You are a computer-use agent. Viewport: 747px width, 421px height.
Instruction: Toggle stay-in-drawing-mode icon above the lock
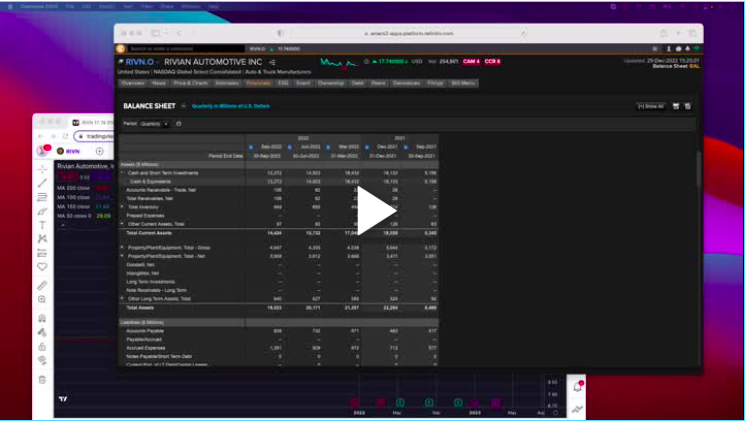click(x=42, y=332)
